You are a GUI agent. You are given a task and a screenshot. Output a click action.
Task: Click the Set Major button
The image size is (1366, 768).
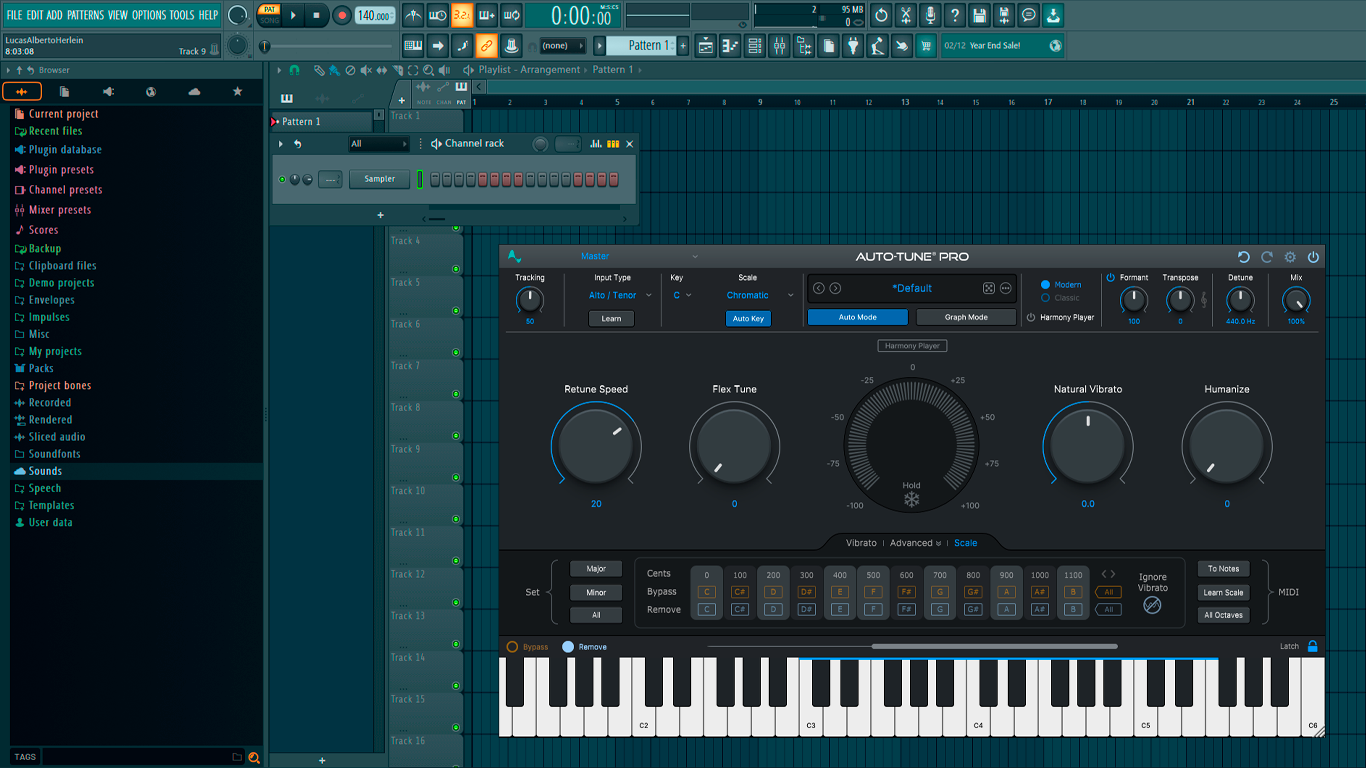pyautogui.click(x=596, y=569)
